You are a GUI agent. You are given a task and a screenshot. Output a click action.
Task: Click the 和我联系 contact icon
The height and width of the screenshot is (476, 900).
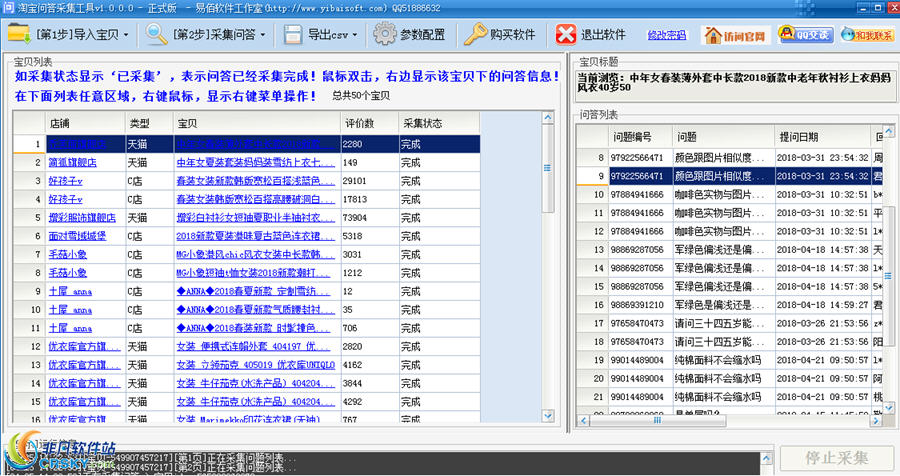[867, 34]
